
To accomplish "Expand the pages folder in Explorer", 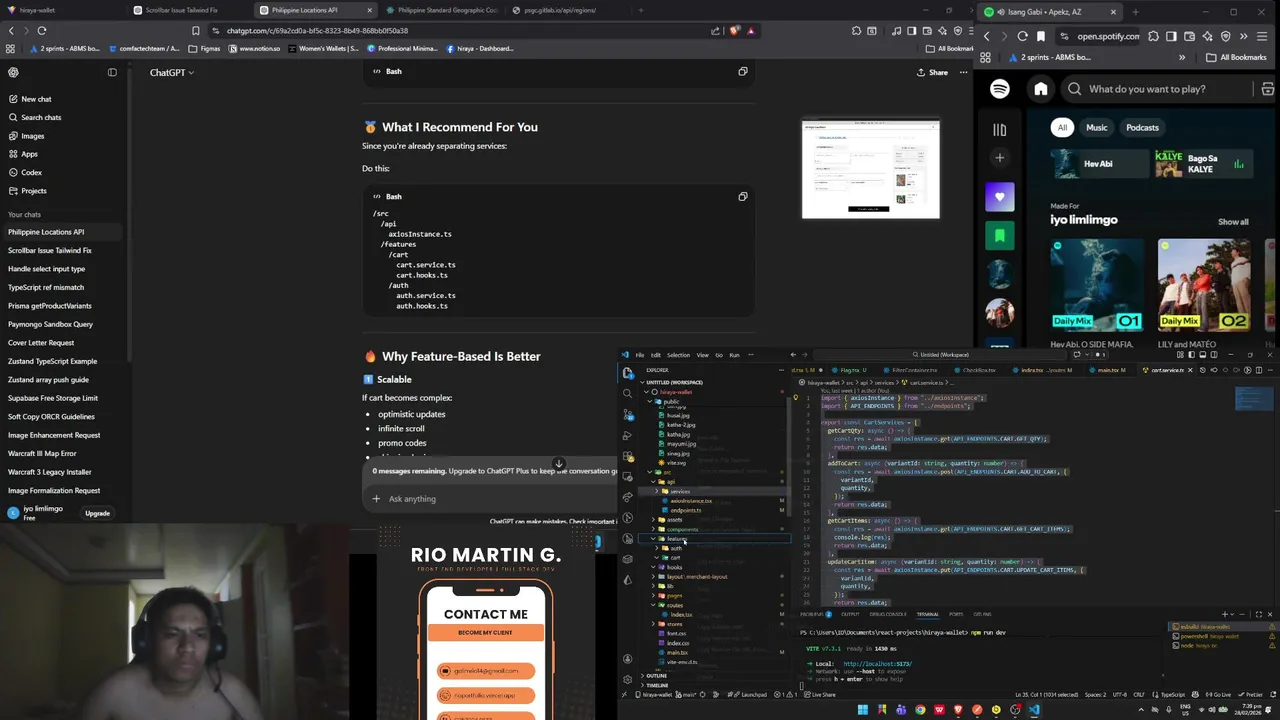I will point(672,595).
